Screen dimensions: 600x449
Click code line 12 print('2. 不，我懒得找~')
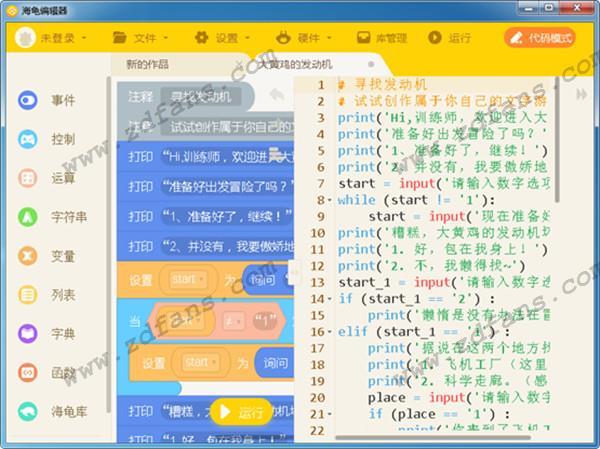point(431,266)
